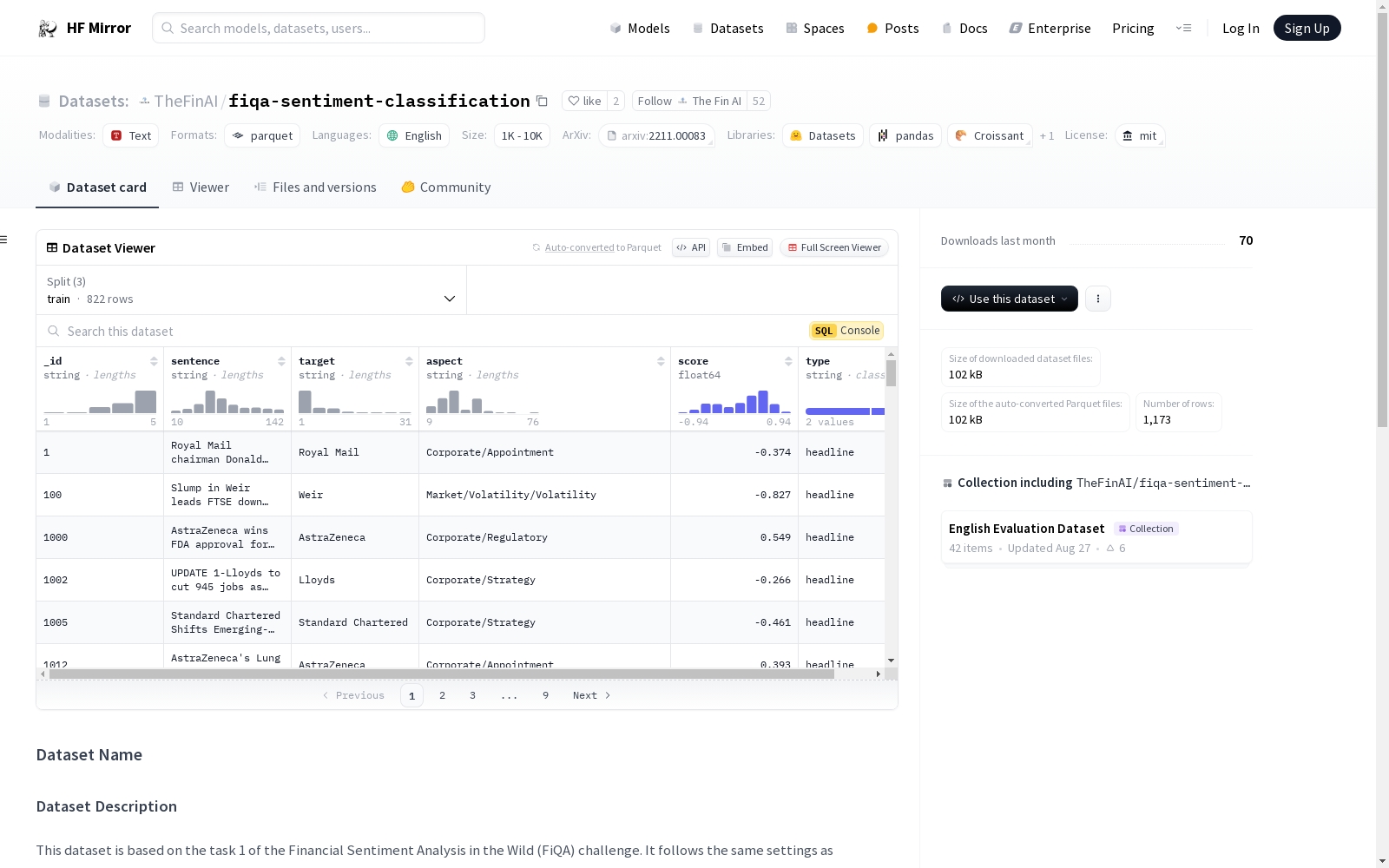
Task: Click the HF Mirror logo icon
Action: (x=48, y=28)
